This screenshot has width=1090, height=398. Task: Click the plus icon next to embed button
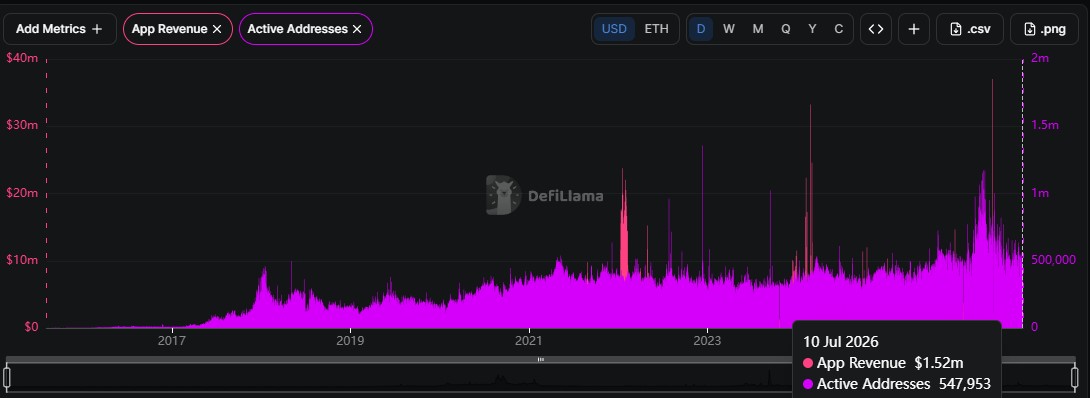click(x=914, y=29)
